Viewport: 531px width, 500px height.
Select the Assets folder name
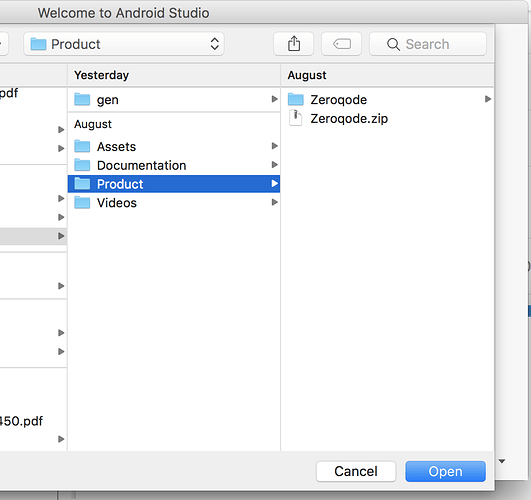coord(116,147)
